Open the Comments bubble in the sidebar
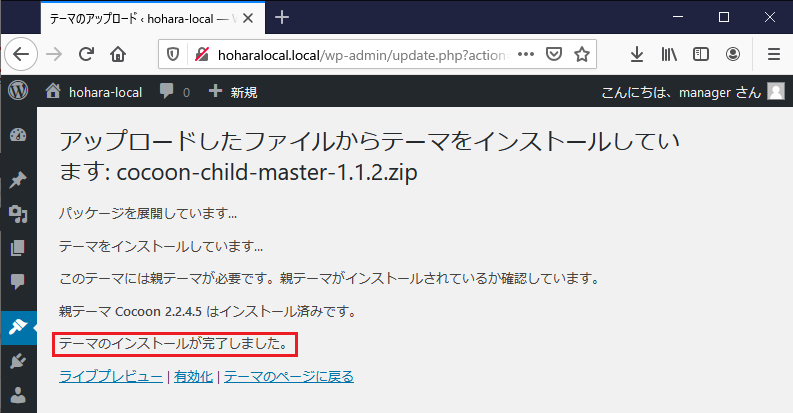Screen dimensions: 793x413 17,282
